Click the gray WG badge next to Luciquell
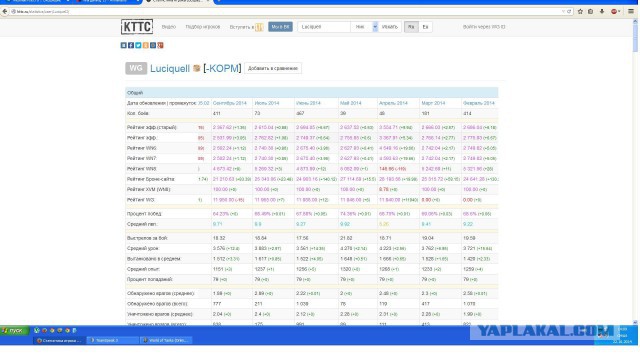The width and height of the screenshot is (640, 360). pos(136,68)
